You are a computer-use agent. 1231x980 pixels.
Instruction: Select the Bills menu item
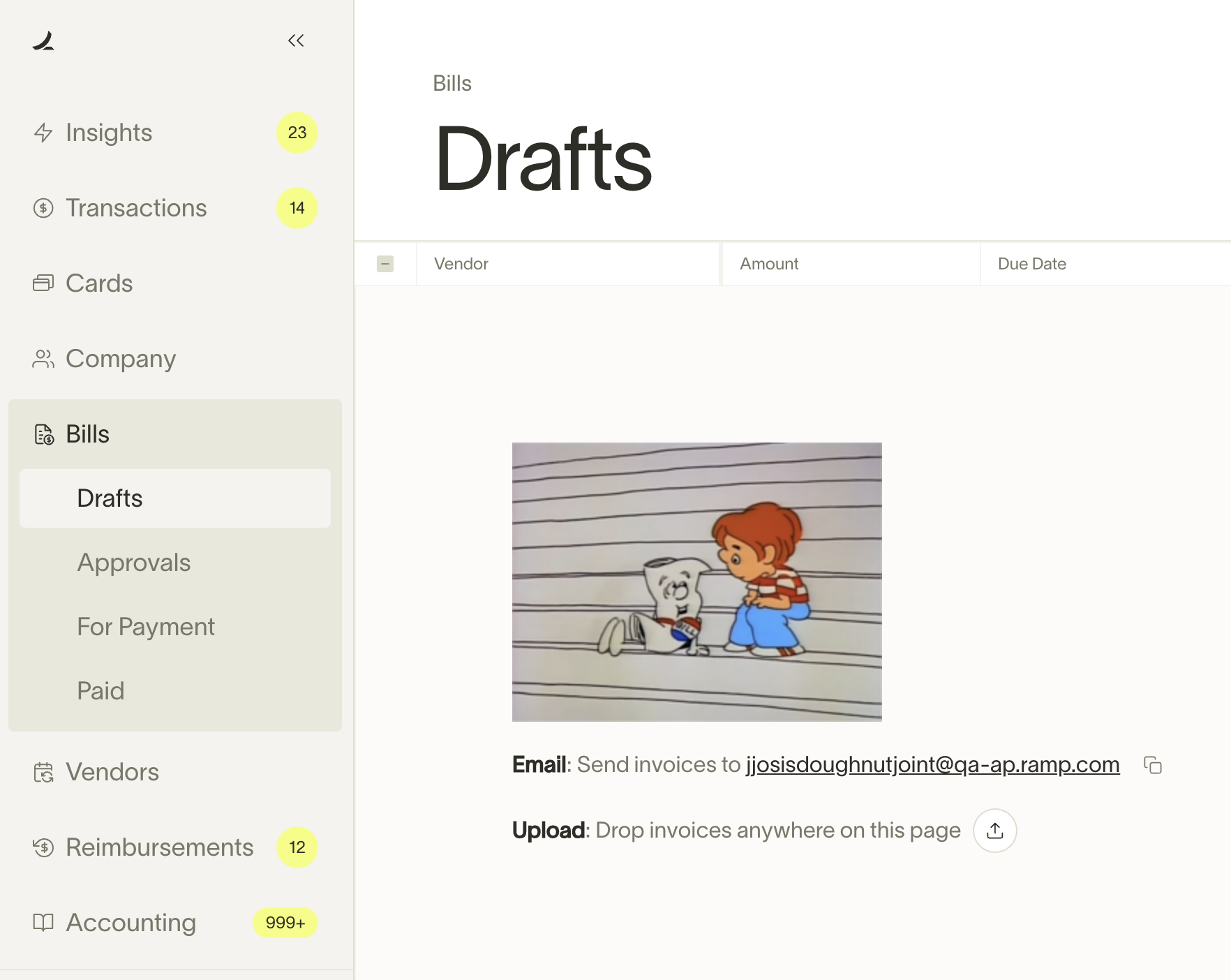coord(175,434)
